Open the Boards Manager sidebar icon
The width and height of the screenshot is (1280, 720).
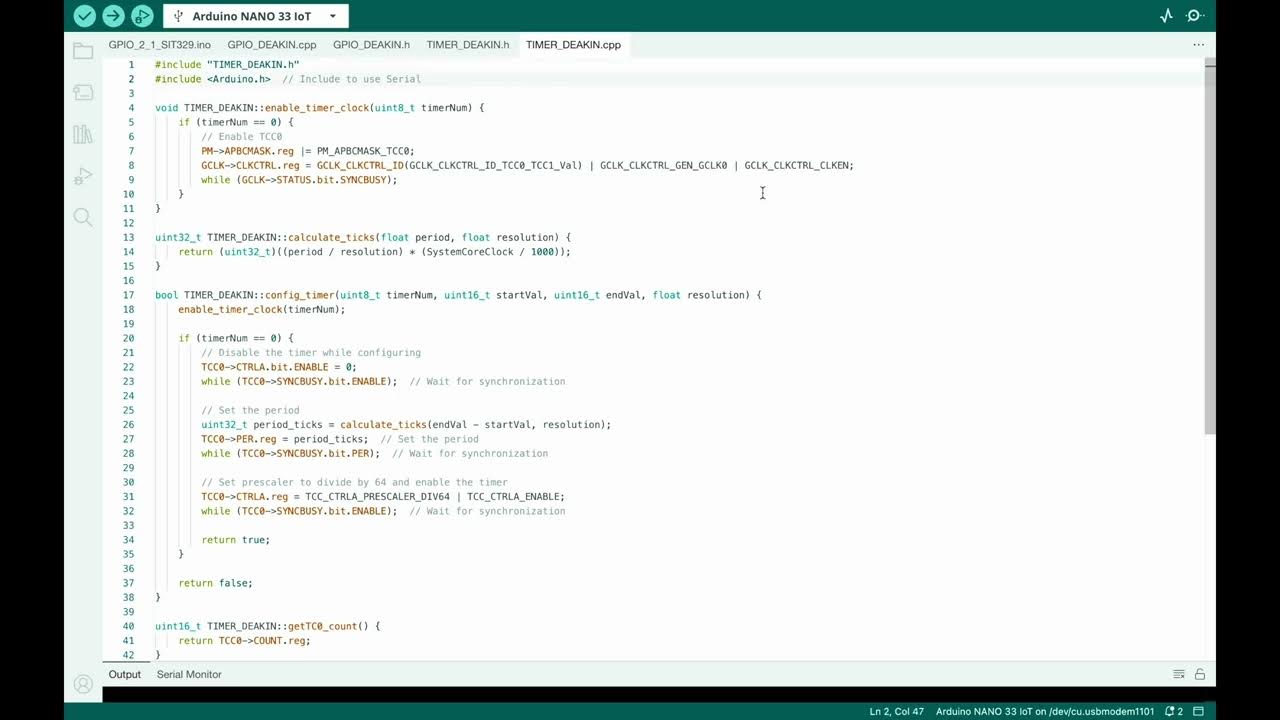coord(83,92)
